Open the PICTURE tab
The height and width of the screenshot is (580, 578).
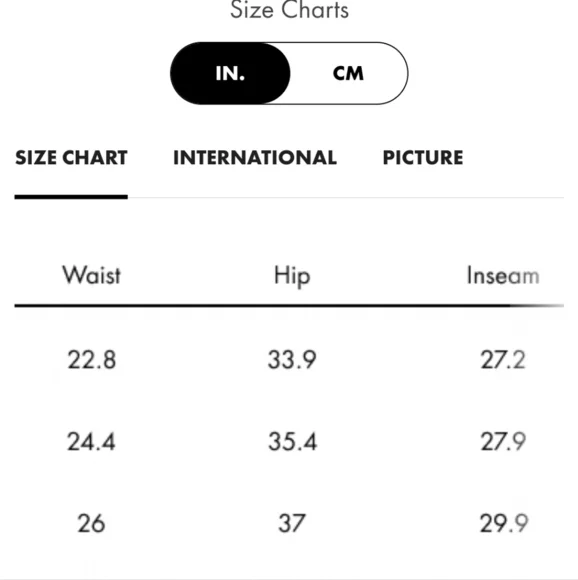click(x=423, y=158)
